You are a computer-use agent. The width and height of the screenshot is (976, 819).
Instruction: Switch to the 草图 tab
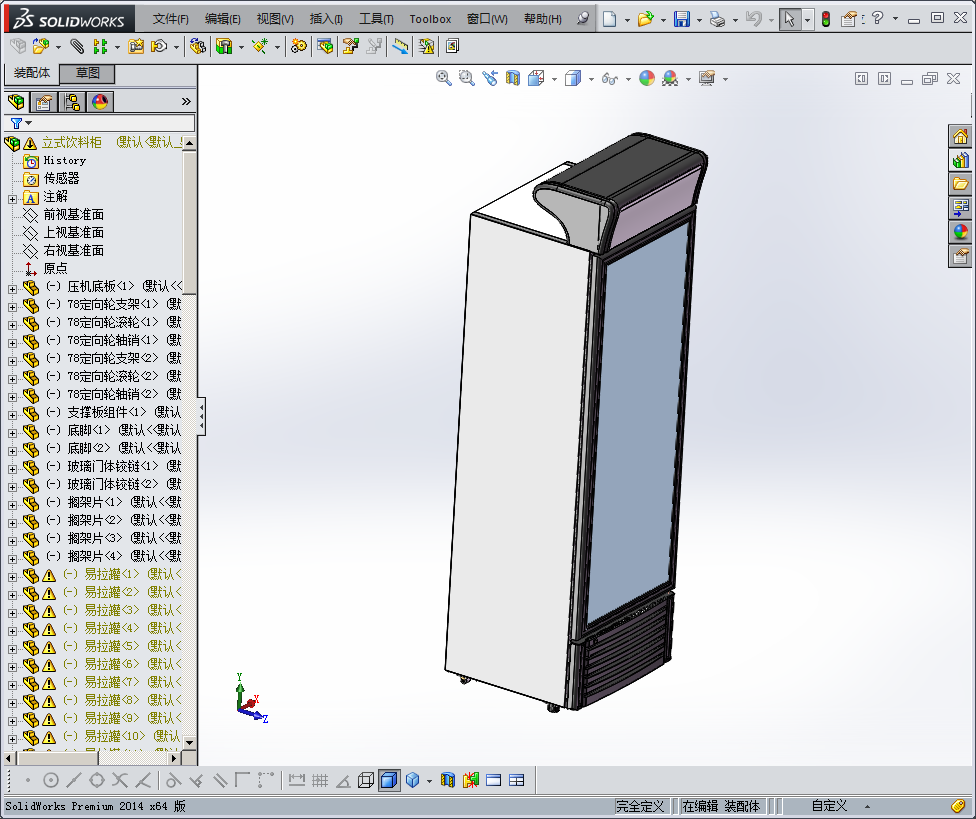tap(88, 73)
